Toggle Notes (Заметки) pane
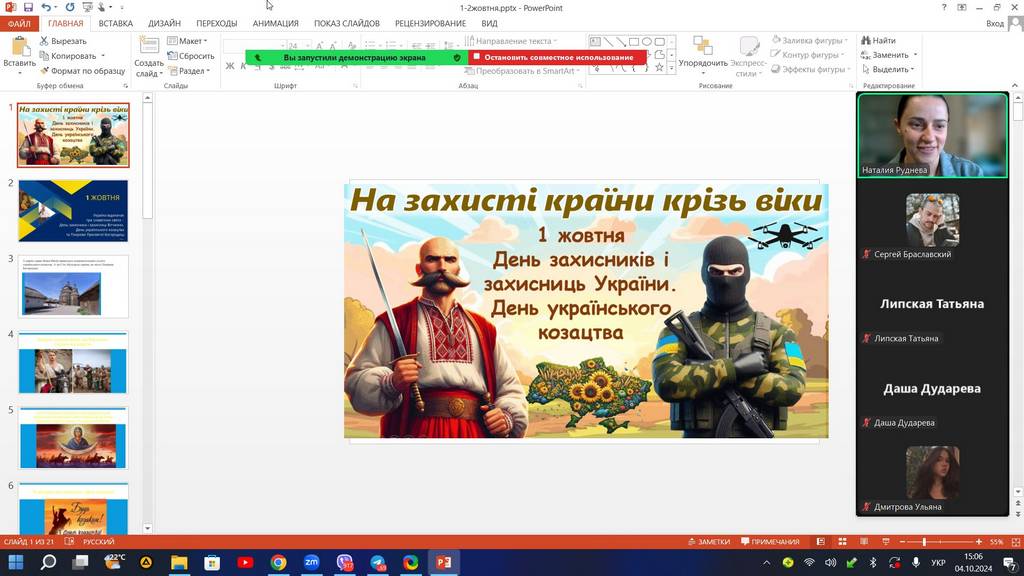Image resolution: width=1024 pixels, height=576 pixels. 709,541
